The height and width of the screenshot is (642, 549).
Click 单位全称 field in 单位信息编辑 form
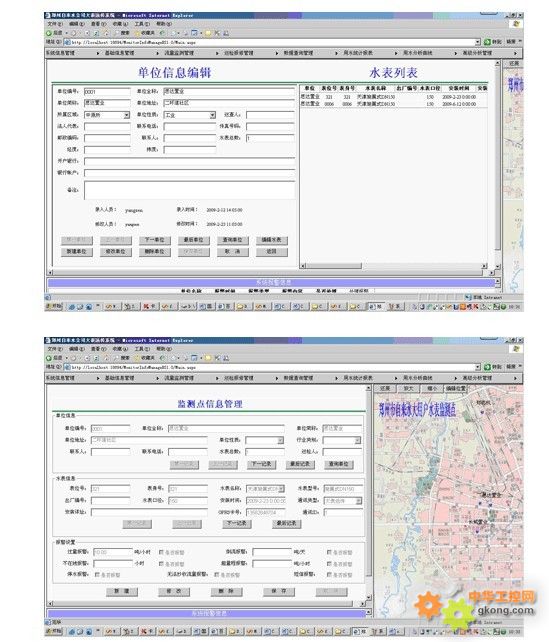229,91
